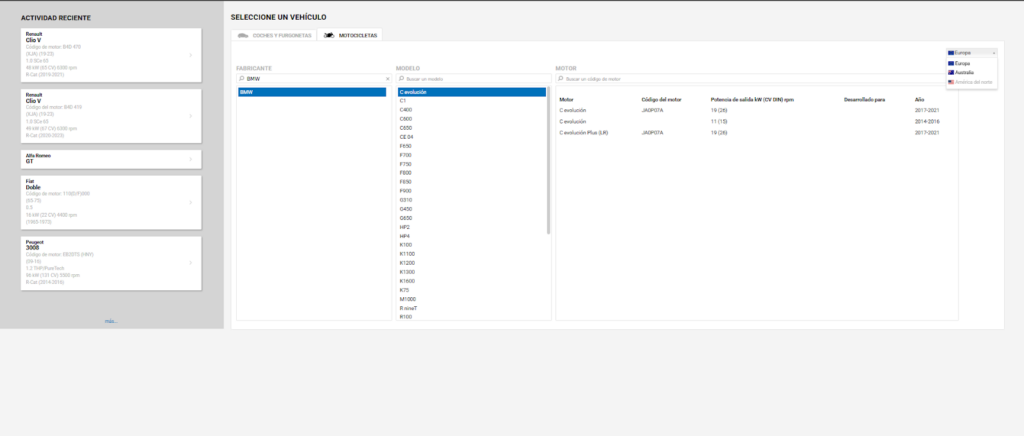Open the Europa region dropdown
1024x436 pixels.
click(x=971, y=52)
